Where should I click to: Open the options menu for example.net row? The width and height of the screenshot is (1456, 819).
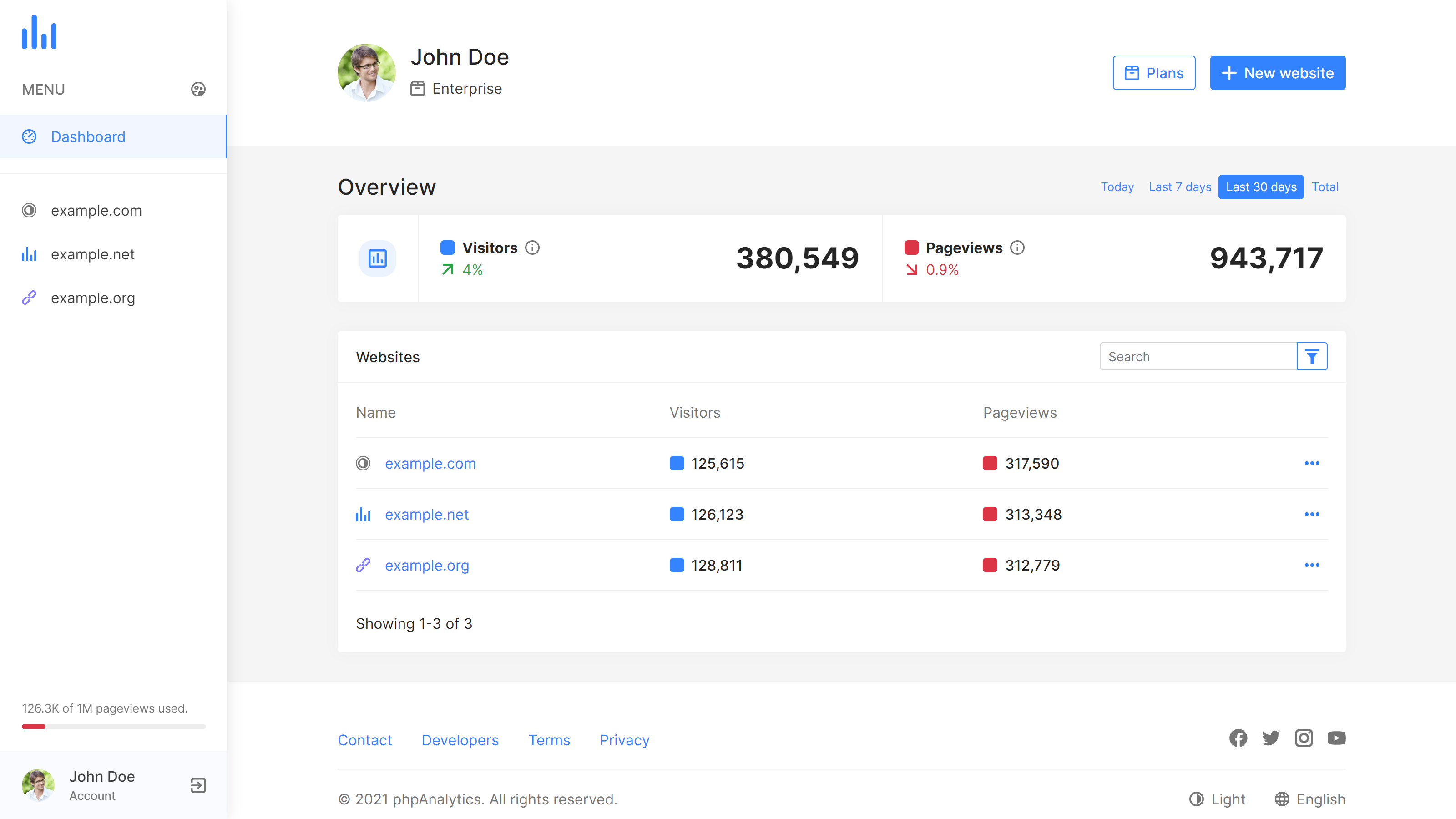tap(1312, 514)
